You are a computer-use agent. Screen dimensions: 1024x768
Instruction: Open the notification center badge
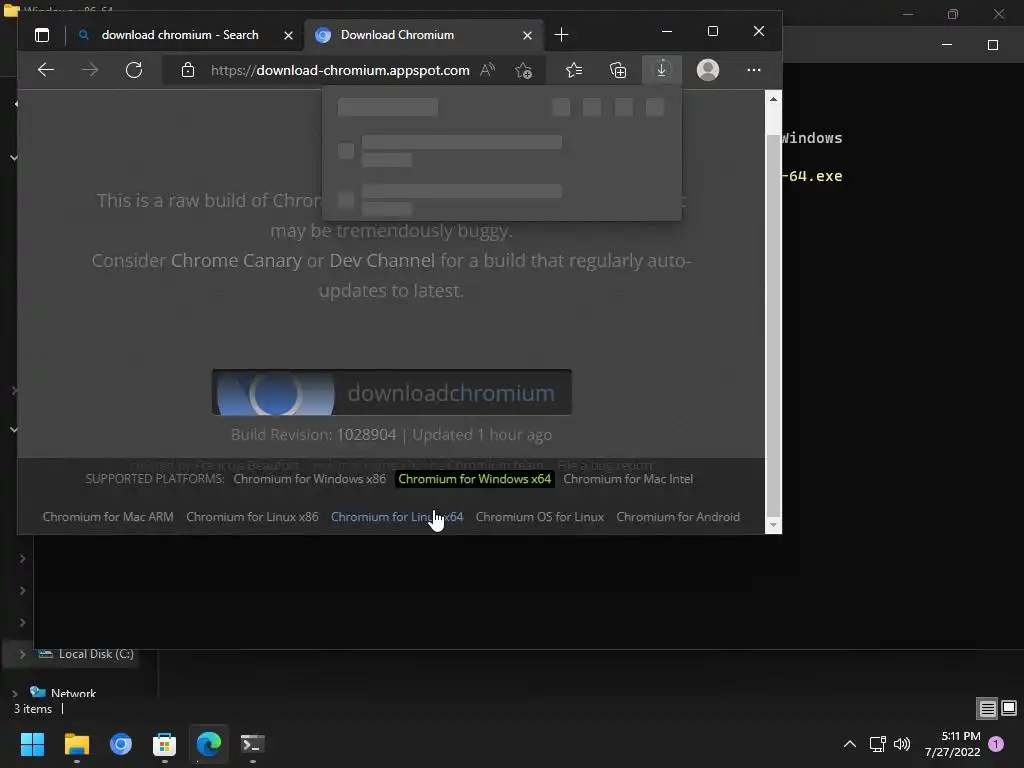click(997, 744)
